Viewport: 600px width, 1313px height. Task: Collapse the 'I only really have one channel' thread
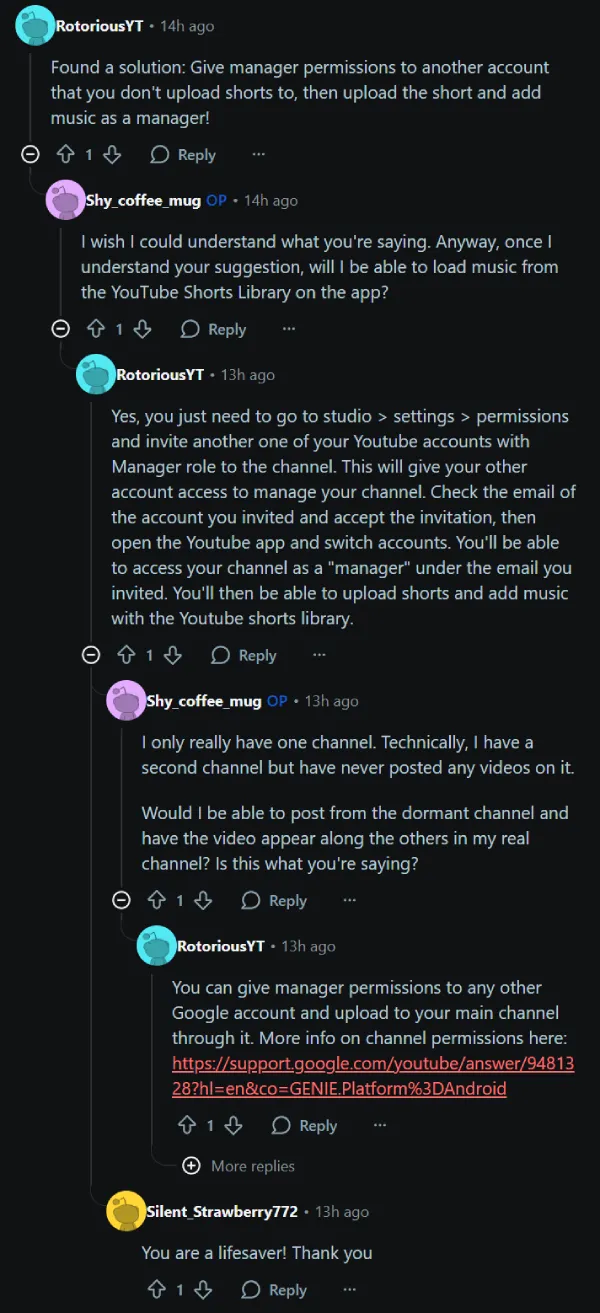(121, 900)
